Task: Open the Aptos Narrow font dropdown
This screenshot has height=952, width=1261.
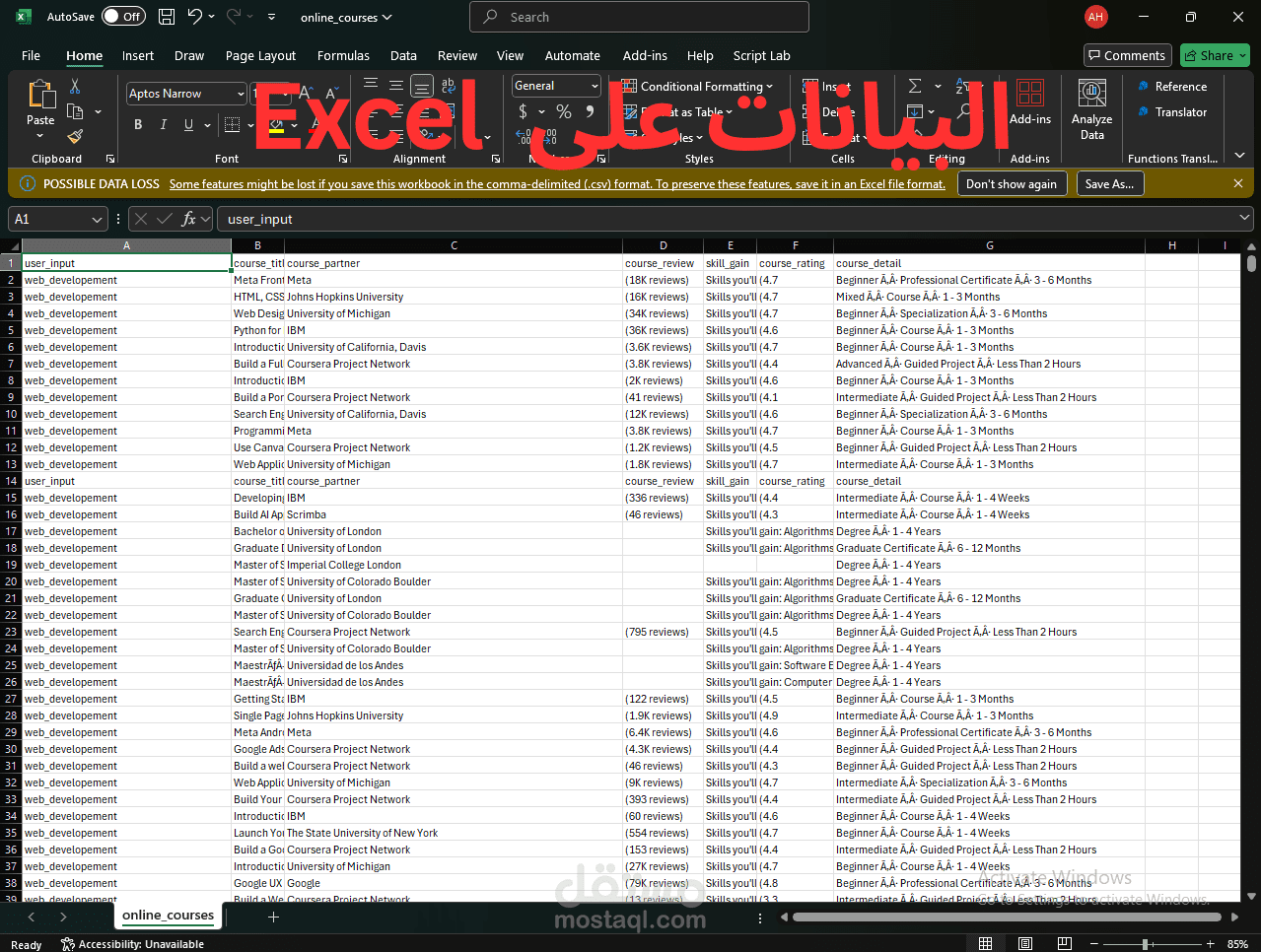Action: [241, 94]
